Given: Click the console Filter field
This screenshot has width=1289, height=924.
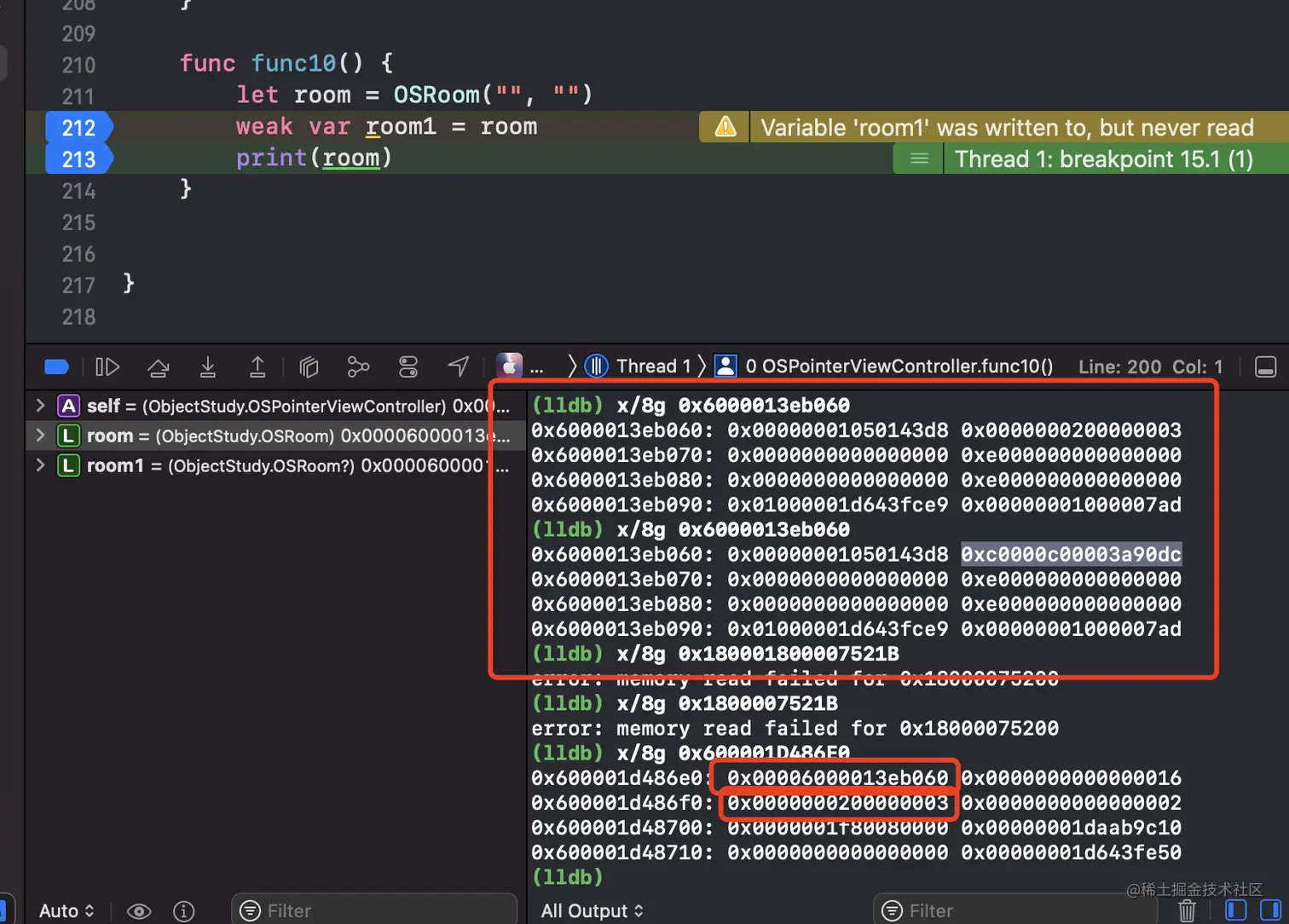Looking at the screenshot, I should 1014,910.
